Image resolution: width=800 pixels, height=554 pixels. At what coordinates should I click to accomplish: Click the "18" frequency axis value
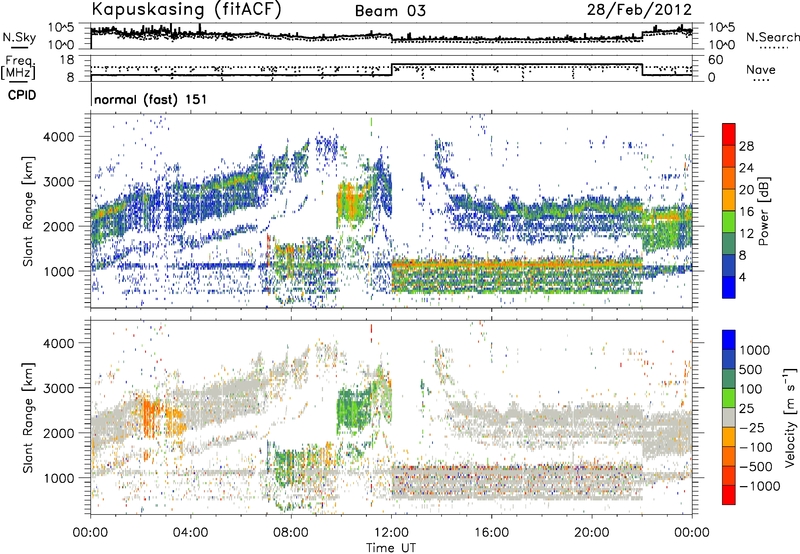66,60
